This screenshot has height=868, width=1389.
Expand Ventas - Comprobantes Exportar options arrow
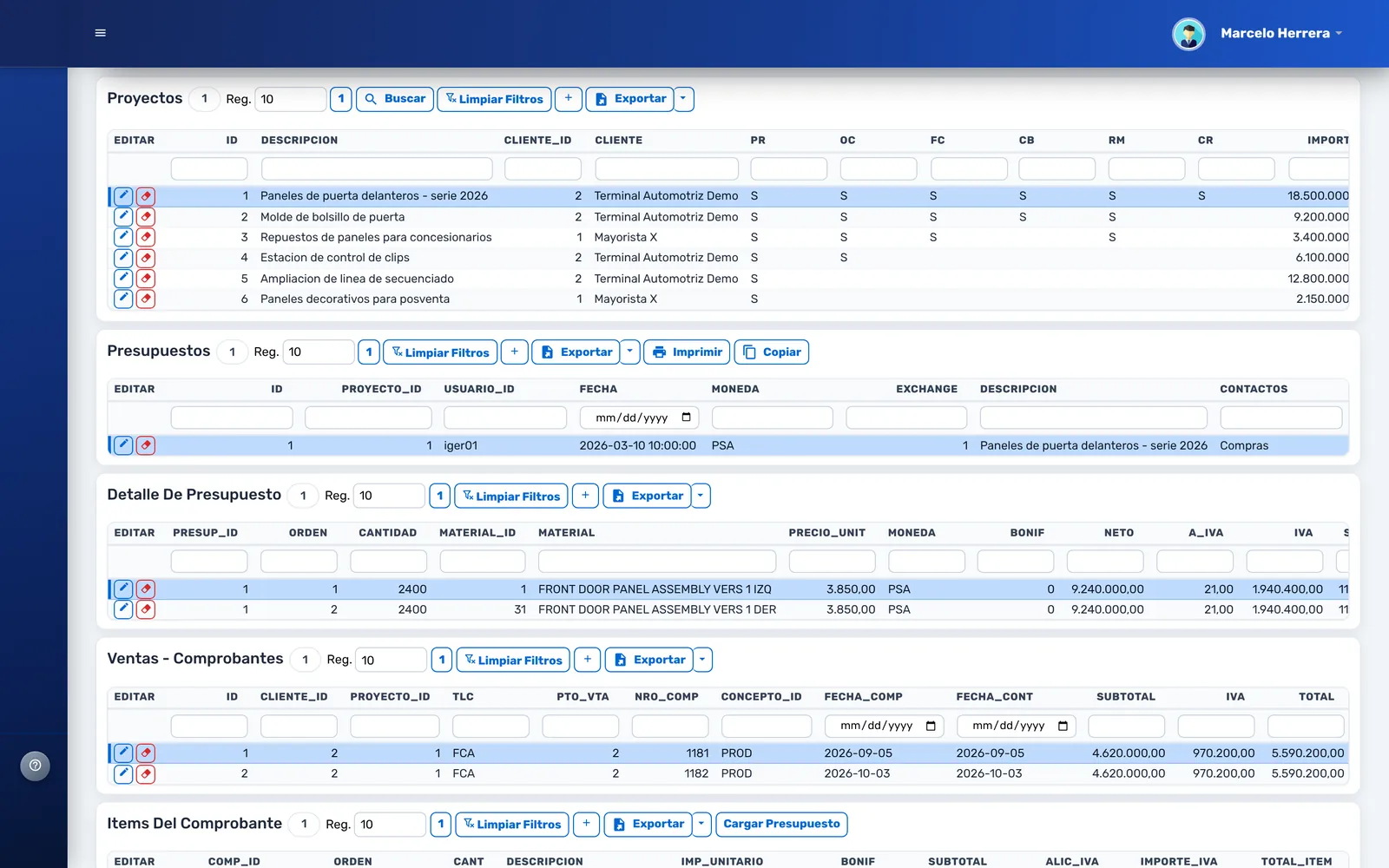pos(703,660)
